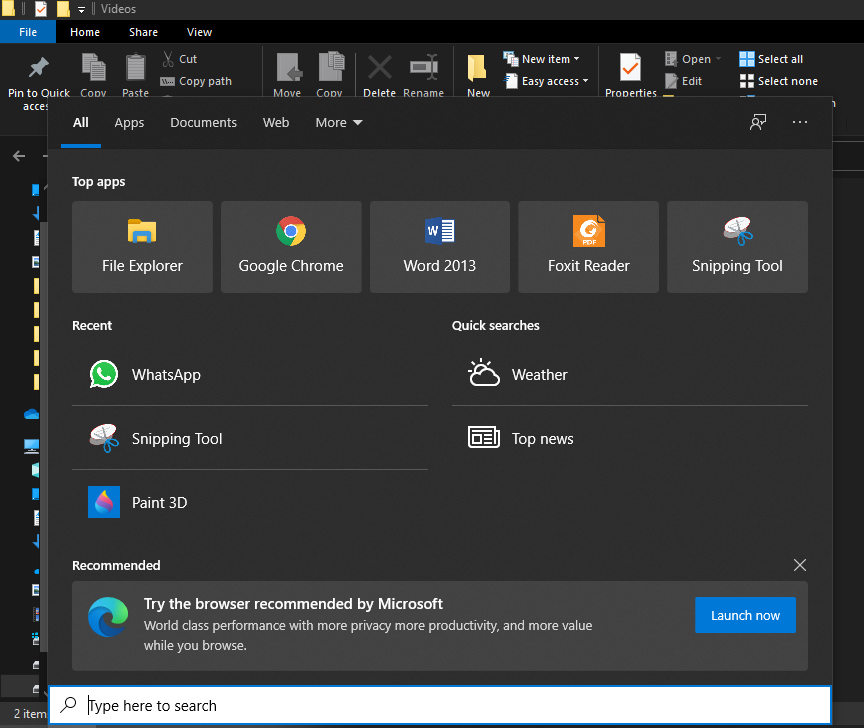Screen dimensions: 864x728
Task: Open Snipping Tool from Top apps
Action: (737, 247)
